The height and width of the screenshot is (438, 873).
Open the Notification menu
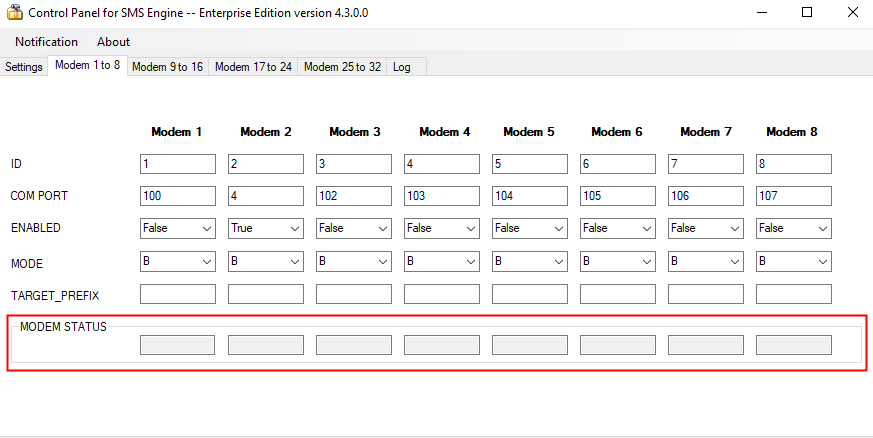(46, 42)
